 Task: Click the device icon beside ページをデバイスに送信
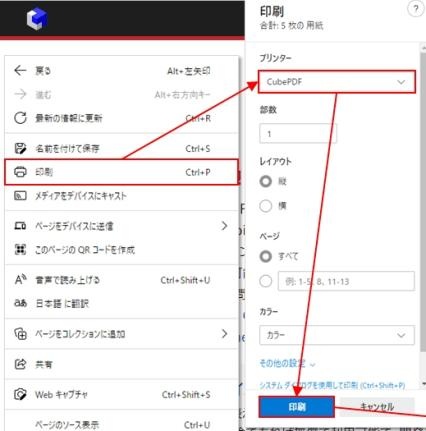pos(20,226)
